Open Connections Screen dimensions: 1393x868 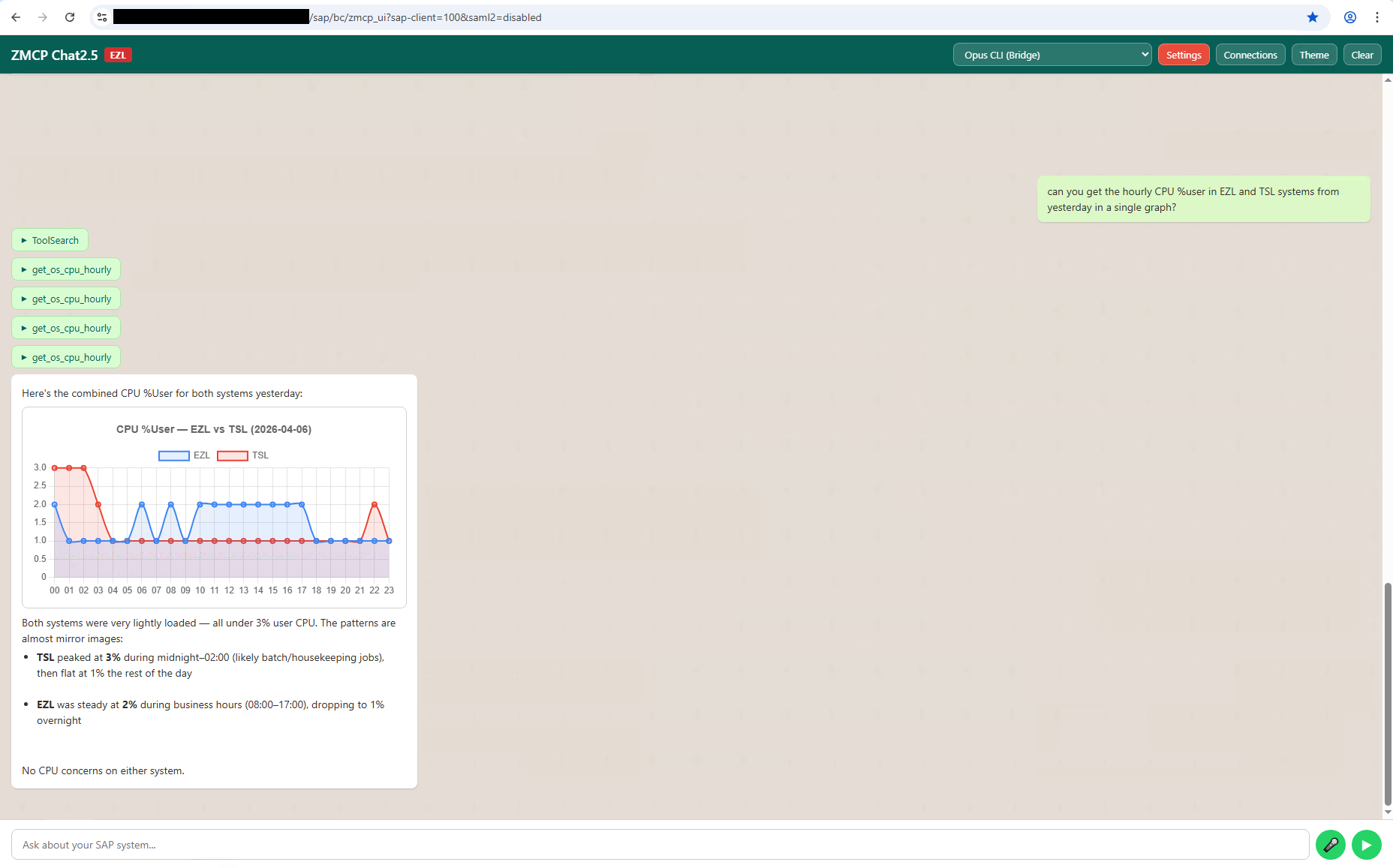[x=1250, y=55]
